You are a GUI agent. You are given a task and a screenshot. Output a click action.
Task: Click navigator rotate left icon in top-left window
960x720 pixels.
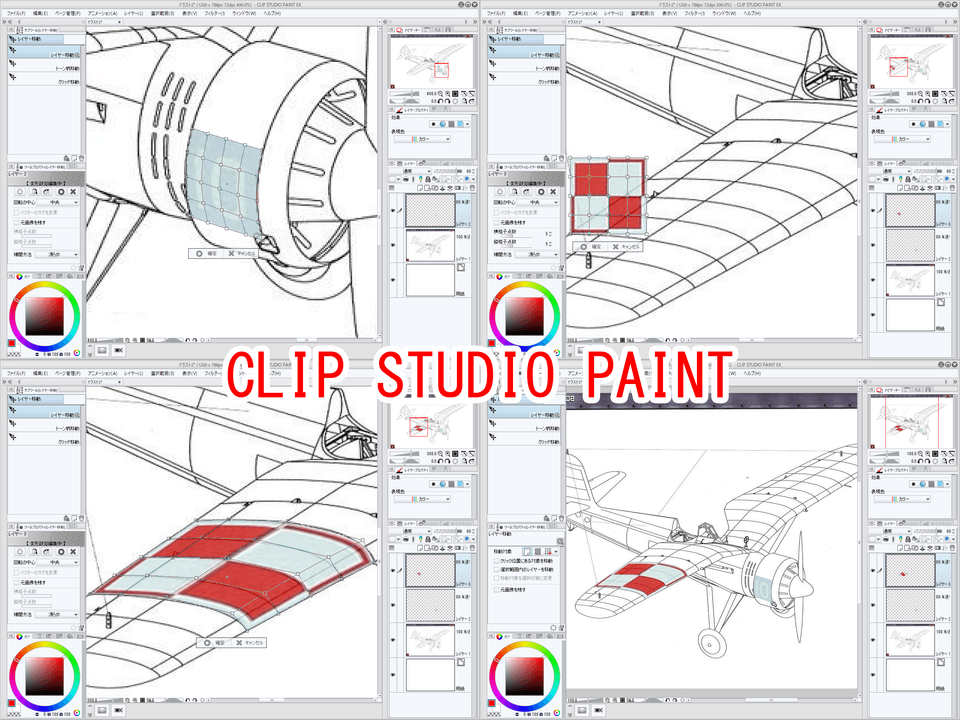441,101
